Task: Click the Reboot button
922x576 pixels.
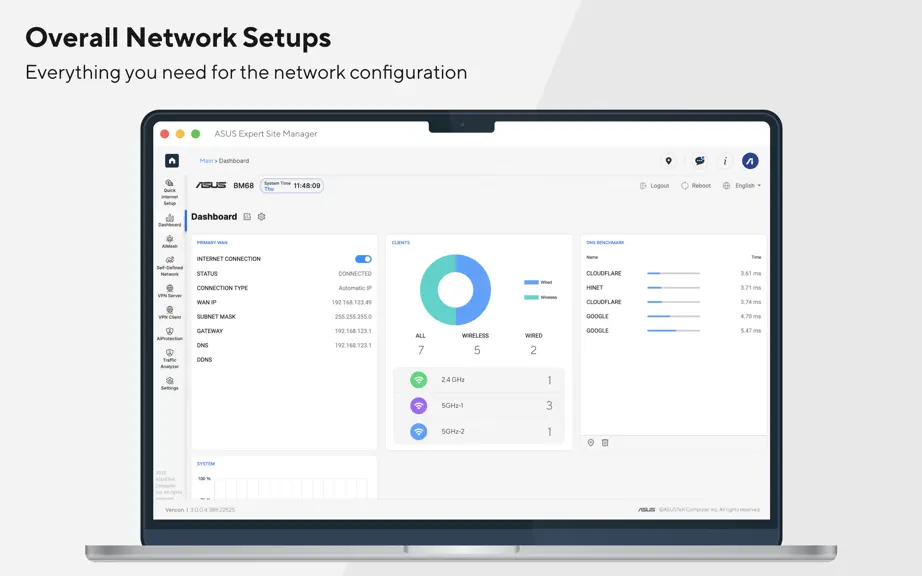Action: [696, 186]
